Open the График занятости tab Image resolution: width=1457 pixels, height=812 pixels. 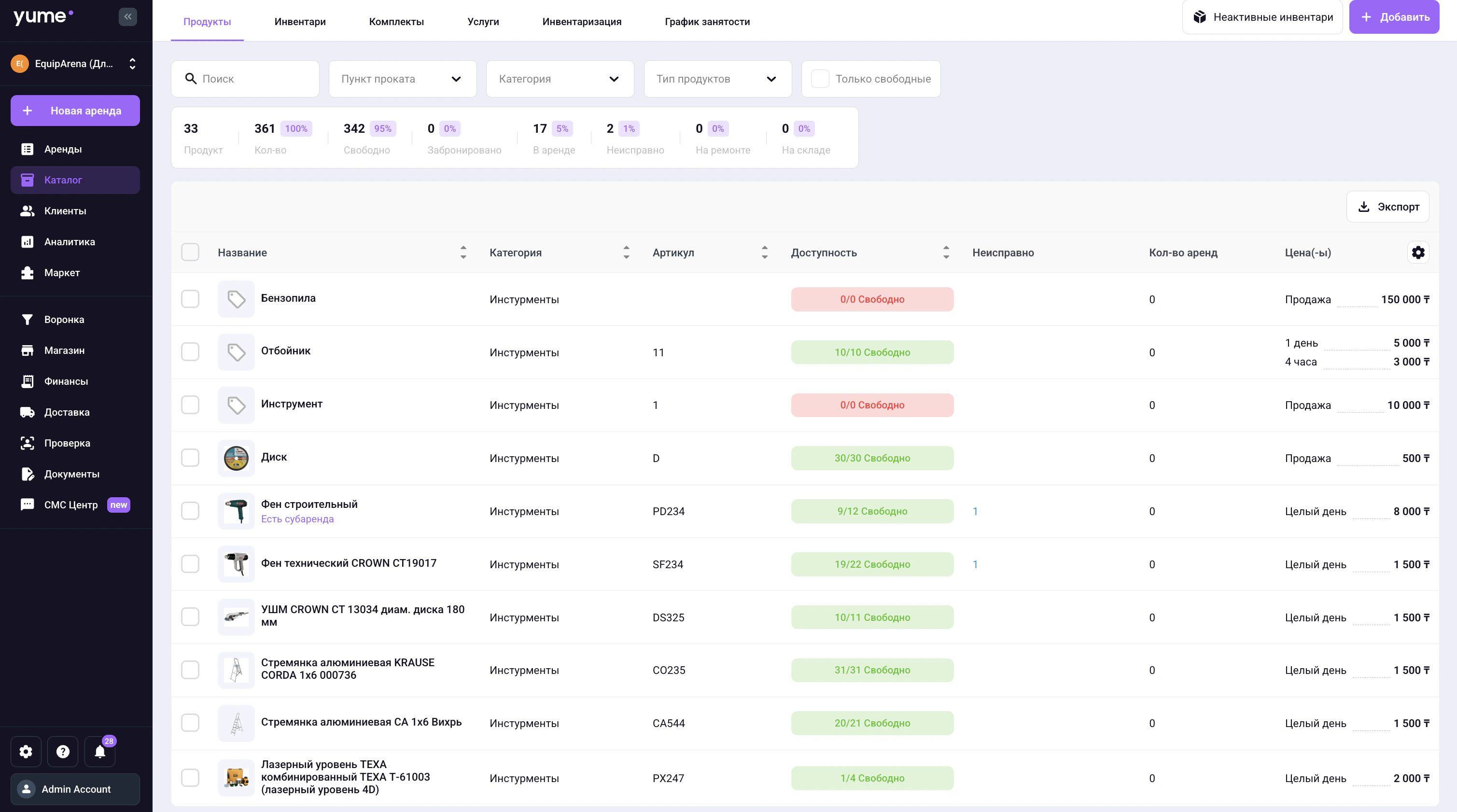[707, 22]
